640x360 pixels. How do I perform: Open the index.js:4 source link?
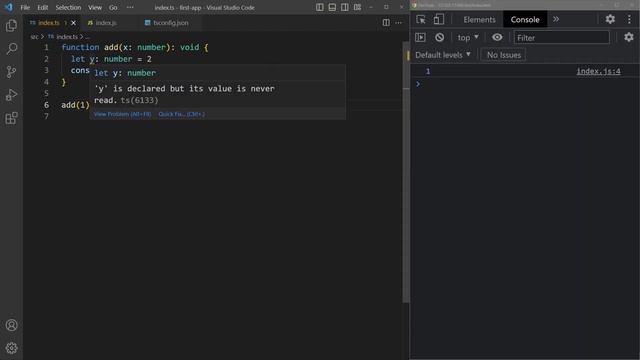[x=598, y=71]
